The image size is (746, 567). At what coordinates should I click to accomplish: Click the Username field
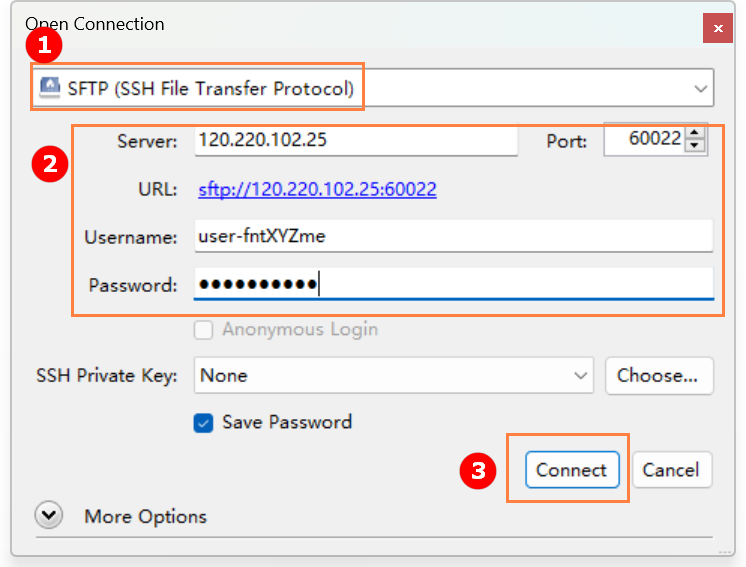click(453, 237)
